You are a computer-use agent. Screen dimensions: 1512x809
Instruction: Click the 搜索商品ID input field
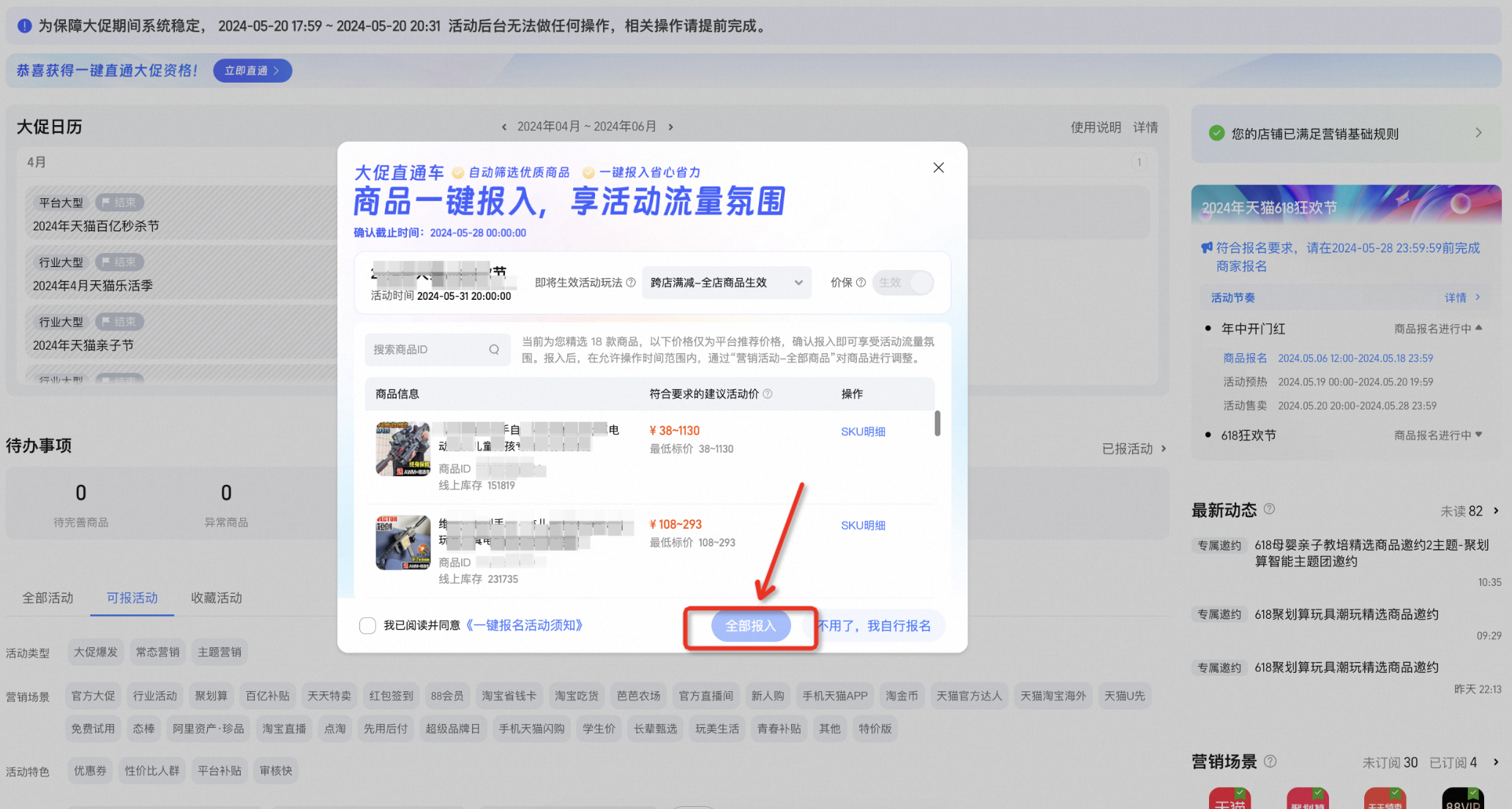pos(437,350)
